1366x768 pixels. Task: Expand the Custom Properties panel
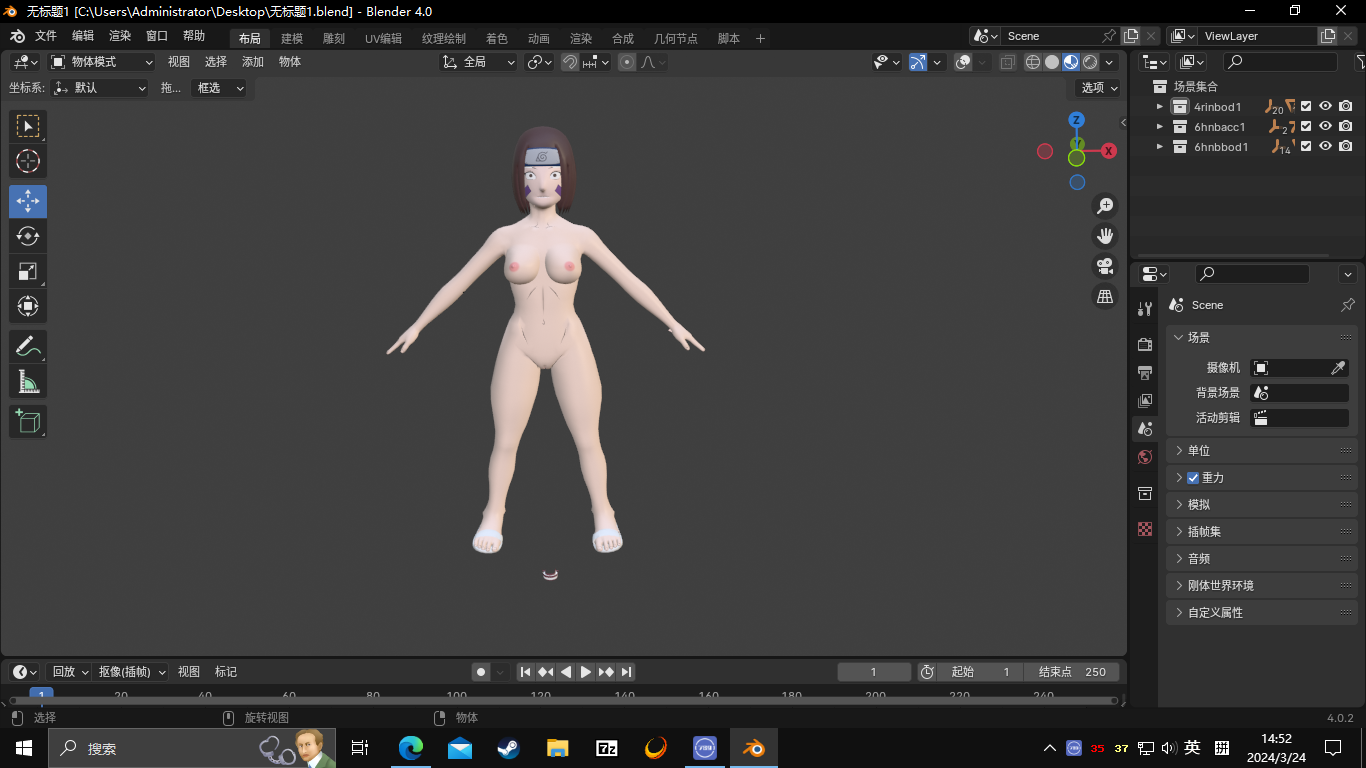[1261, 613]
